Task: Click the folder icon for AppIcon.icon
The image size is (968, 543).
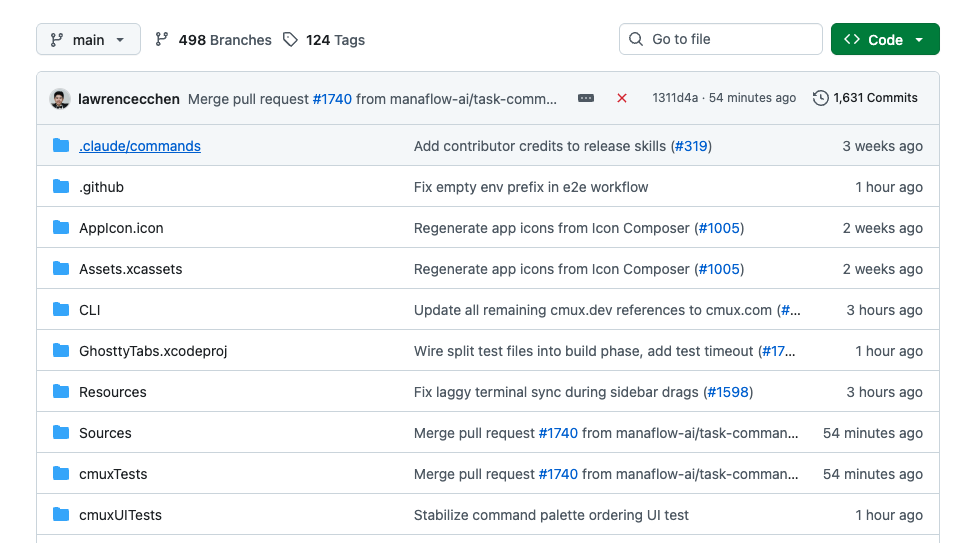Action: point(61,228)
